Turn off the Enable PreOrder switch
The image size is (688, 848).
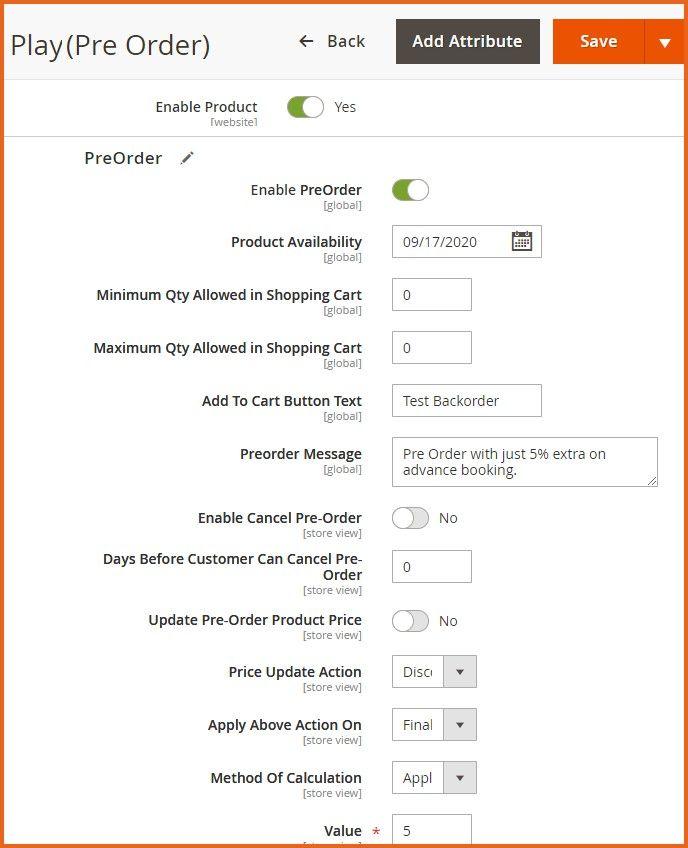click(410, 190)
